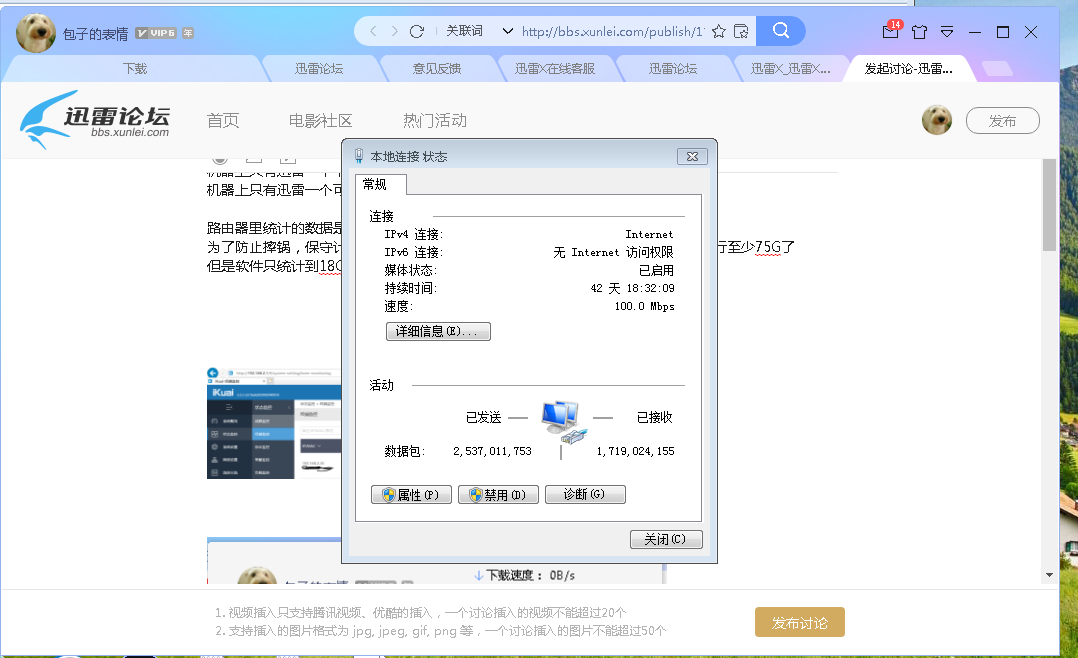The height and width of the screenshot is (658, 1078).
Task: Open the browser main menu triangle
Action: pos(946,32)
